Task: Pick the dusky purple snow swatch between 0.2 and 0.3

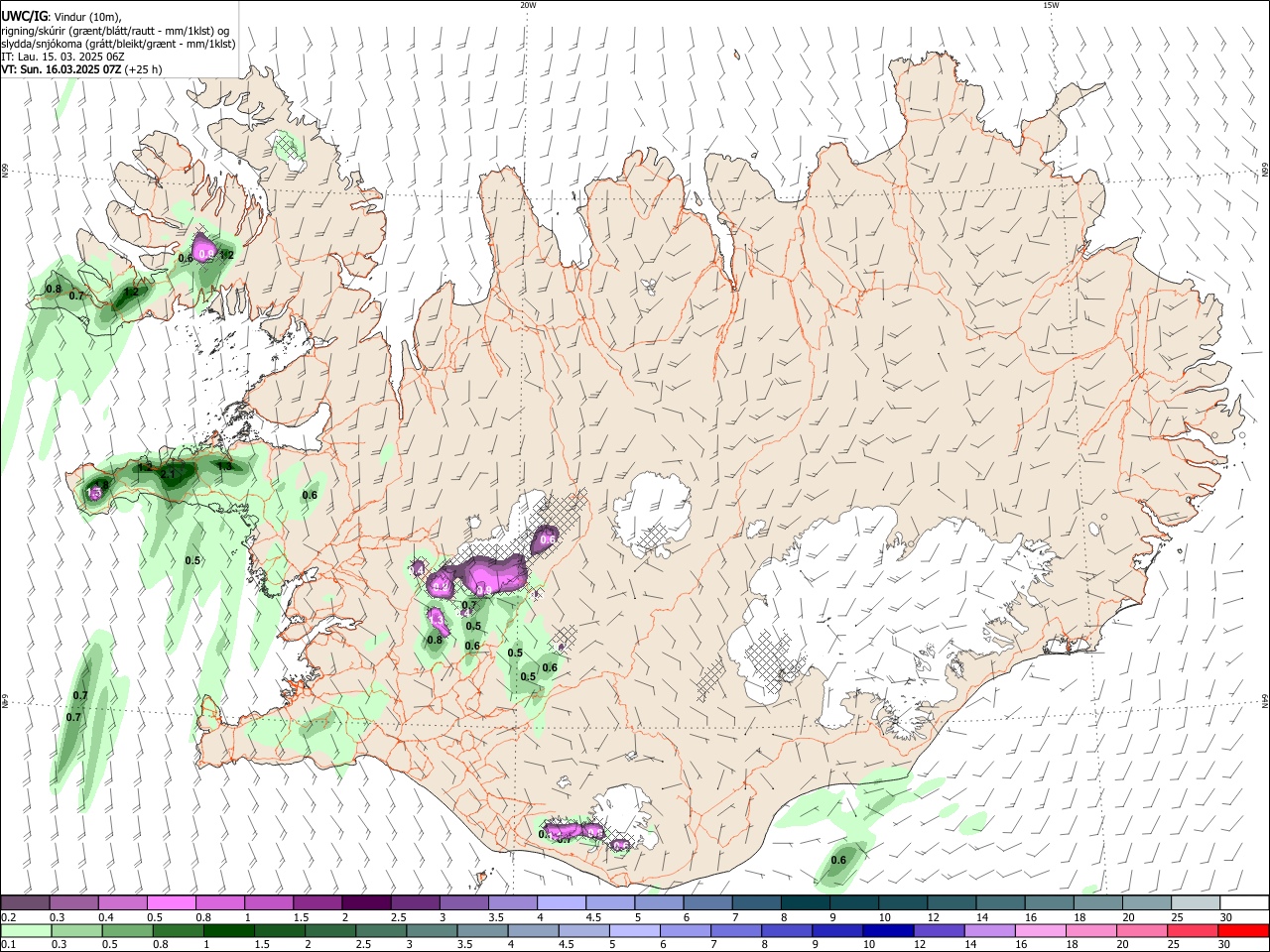Action: click(25, 902)
